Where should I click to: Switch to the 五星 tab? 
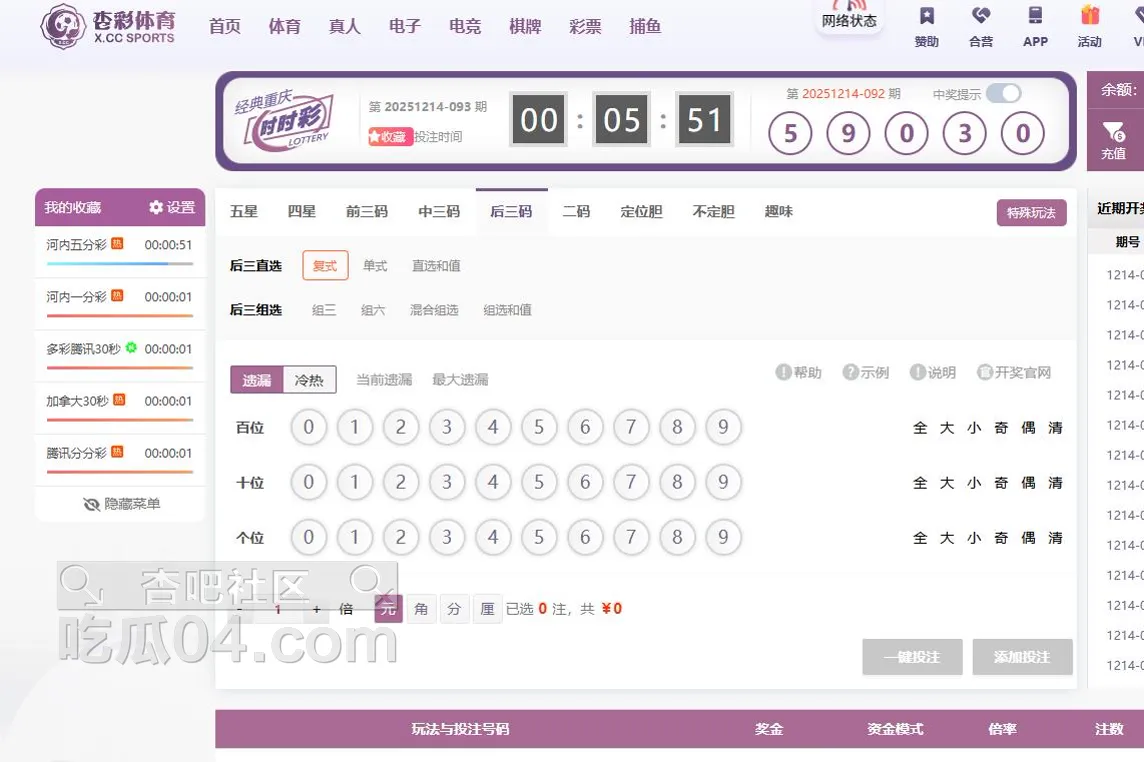click(x=244, y=211)
